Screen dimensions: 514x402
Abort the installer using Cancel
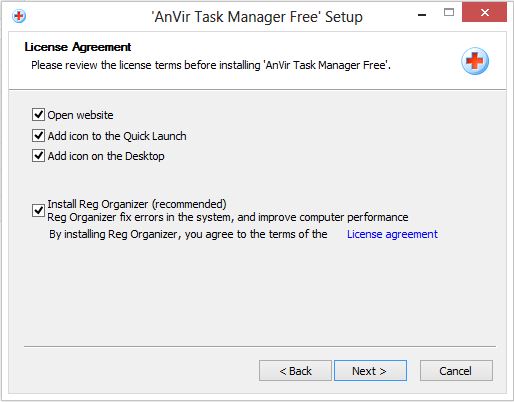[x=456, y=370]
